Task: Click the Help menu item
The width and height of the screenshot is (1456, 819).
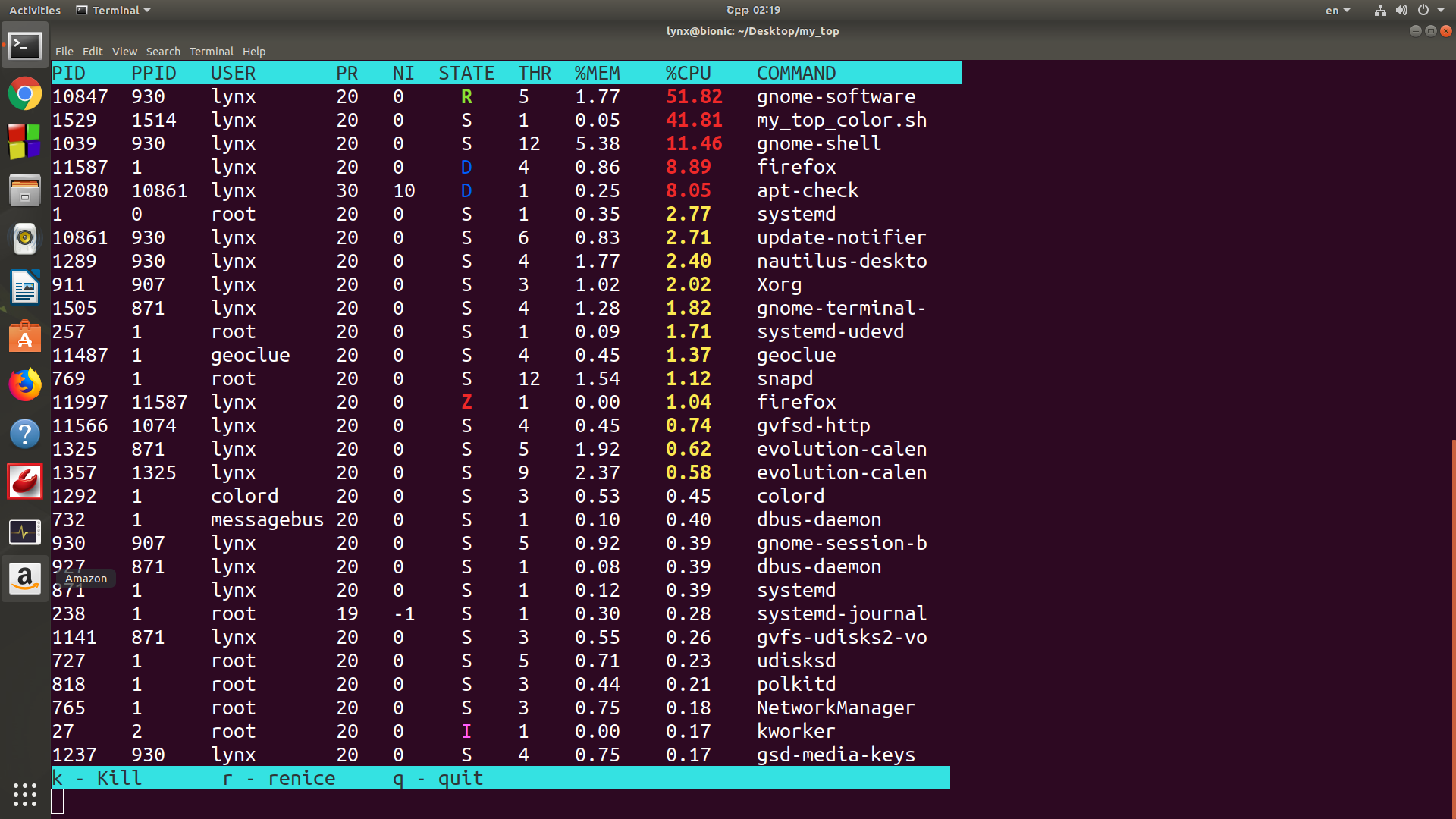Action: click(254, 52)
